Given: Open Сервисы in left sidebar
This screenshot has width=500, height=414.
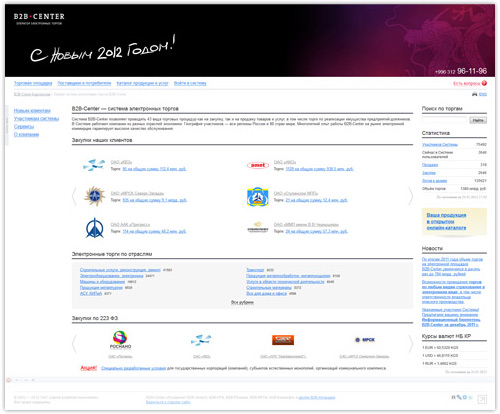Looking at the screenshot, I should coord(24,126).
